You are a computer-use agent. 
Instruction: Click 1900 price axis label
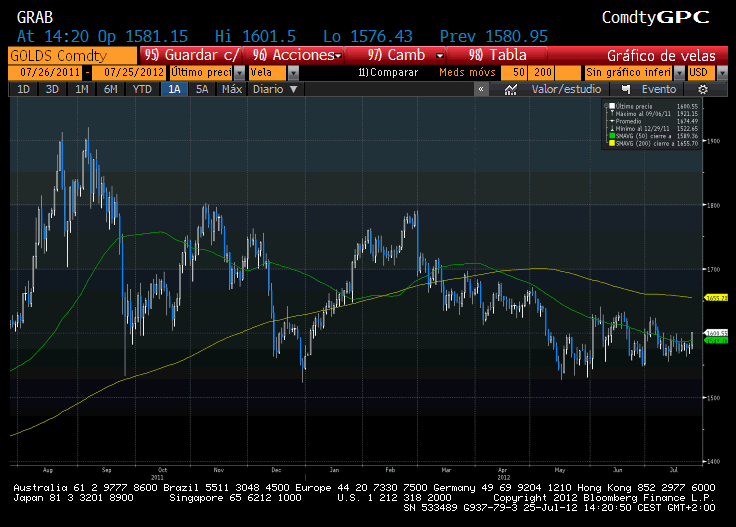713,141
